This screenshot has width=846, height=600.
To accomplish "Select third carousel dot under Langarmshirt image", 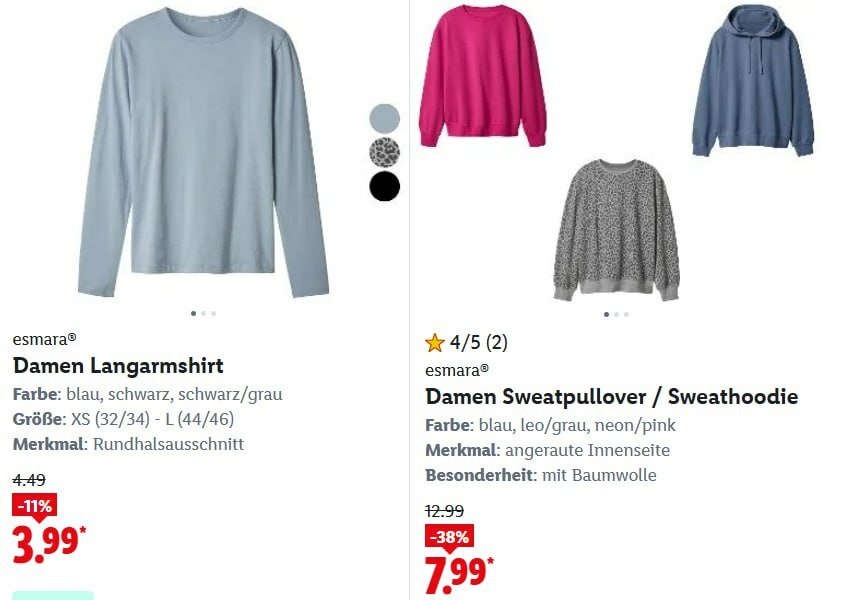I will click(x=214, y=313).
